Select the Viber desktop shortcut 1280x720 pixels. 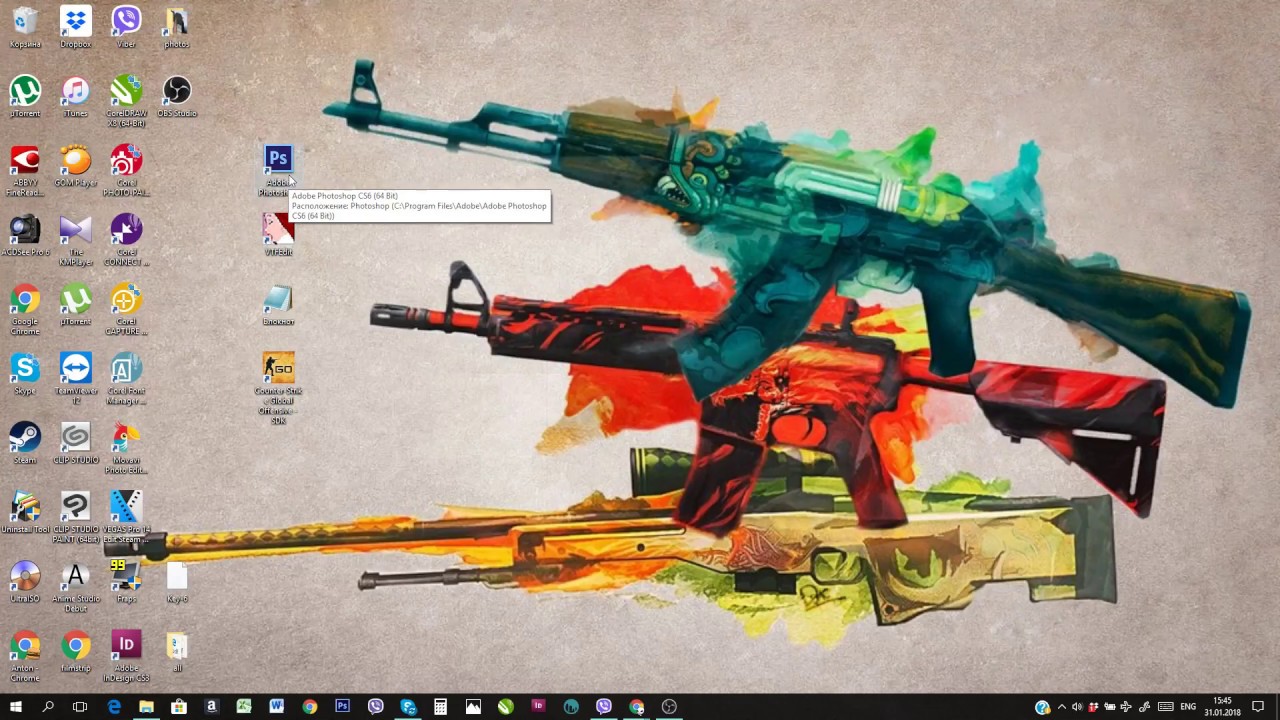pos(126,27)
